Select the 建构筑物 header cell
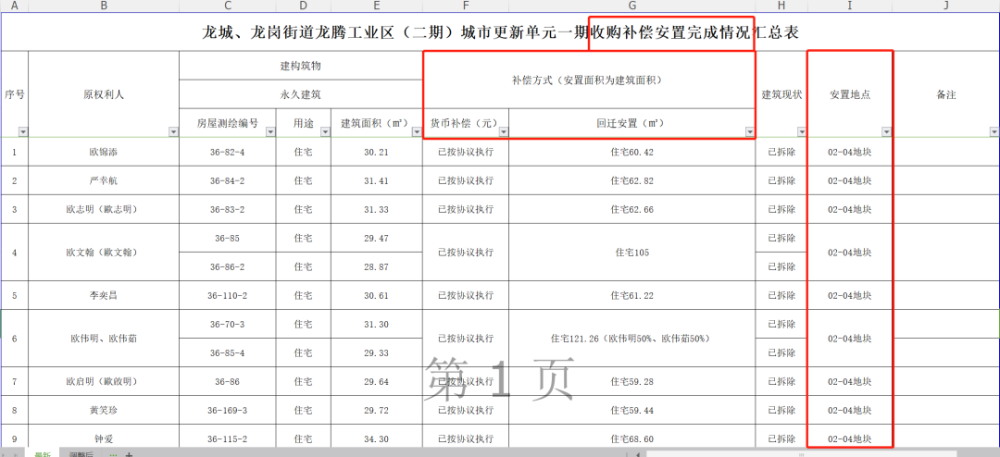 [300, 66]
